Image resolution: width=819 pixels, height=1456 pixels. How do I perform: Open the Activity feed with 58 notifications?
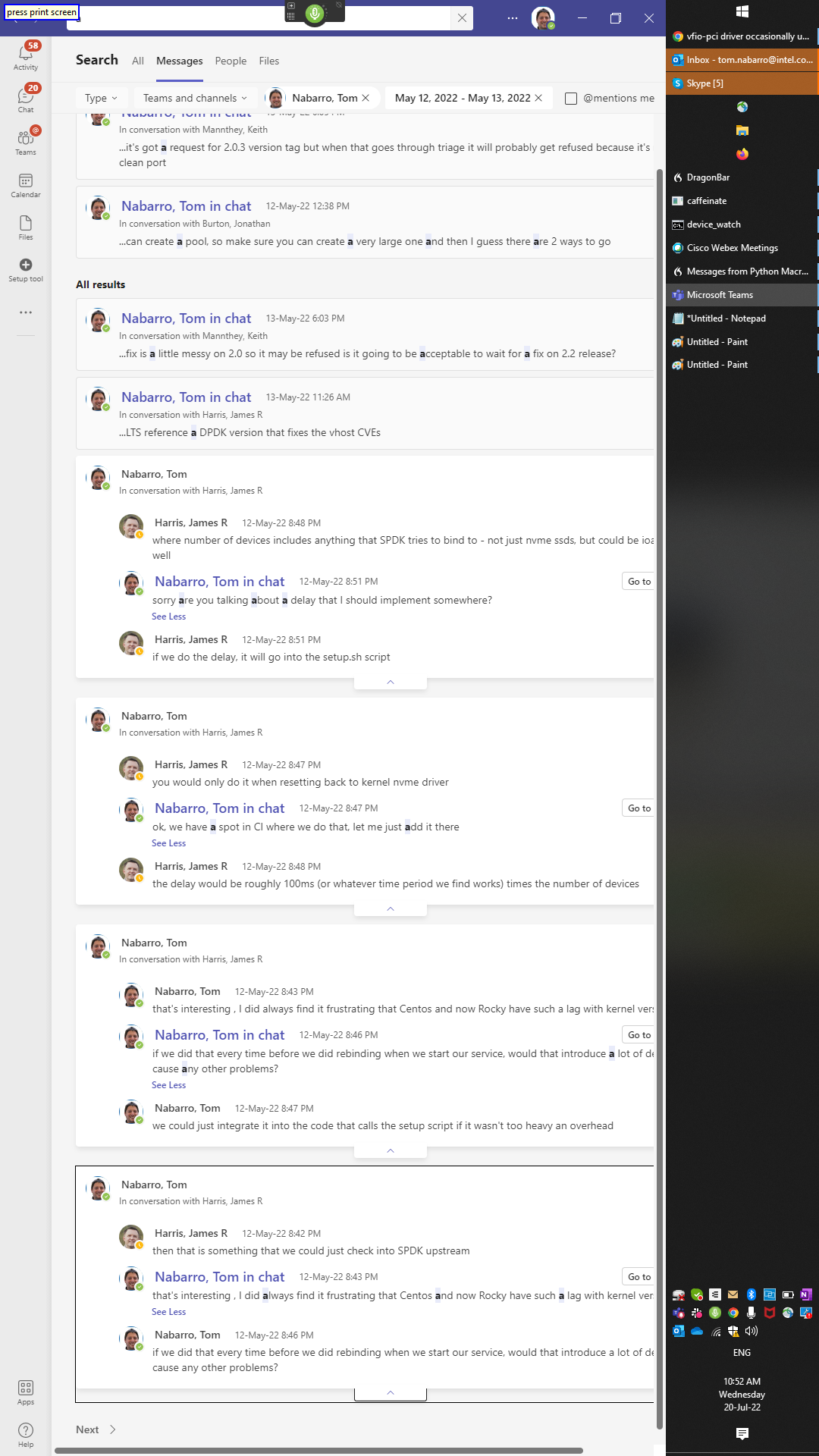(26, 55)
